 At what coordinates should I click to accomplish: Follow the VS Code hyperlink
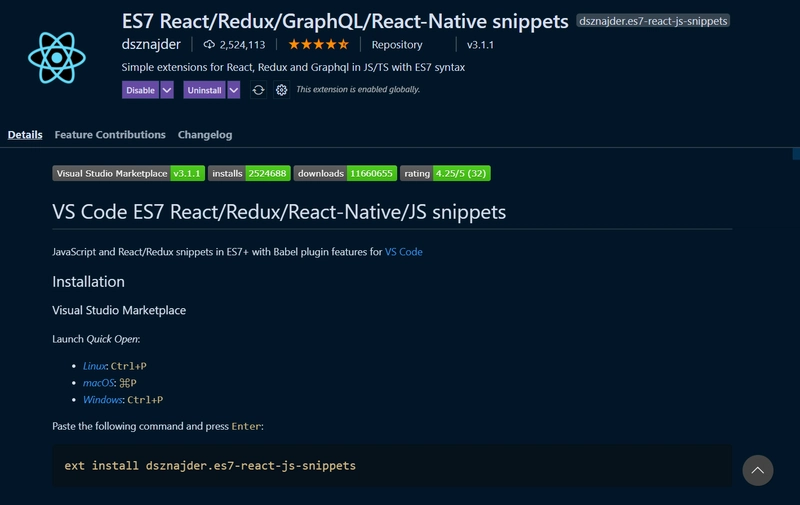point(404,252)
